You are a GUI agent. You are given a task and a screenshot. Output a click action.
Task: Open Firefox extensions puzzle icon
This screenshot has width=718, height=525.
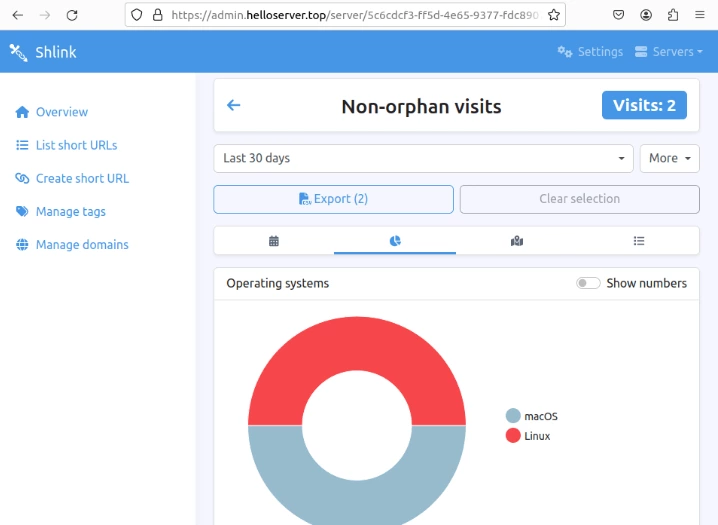673,15
